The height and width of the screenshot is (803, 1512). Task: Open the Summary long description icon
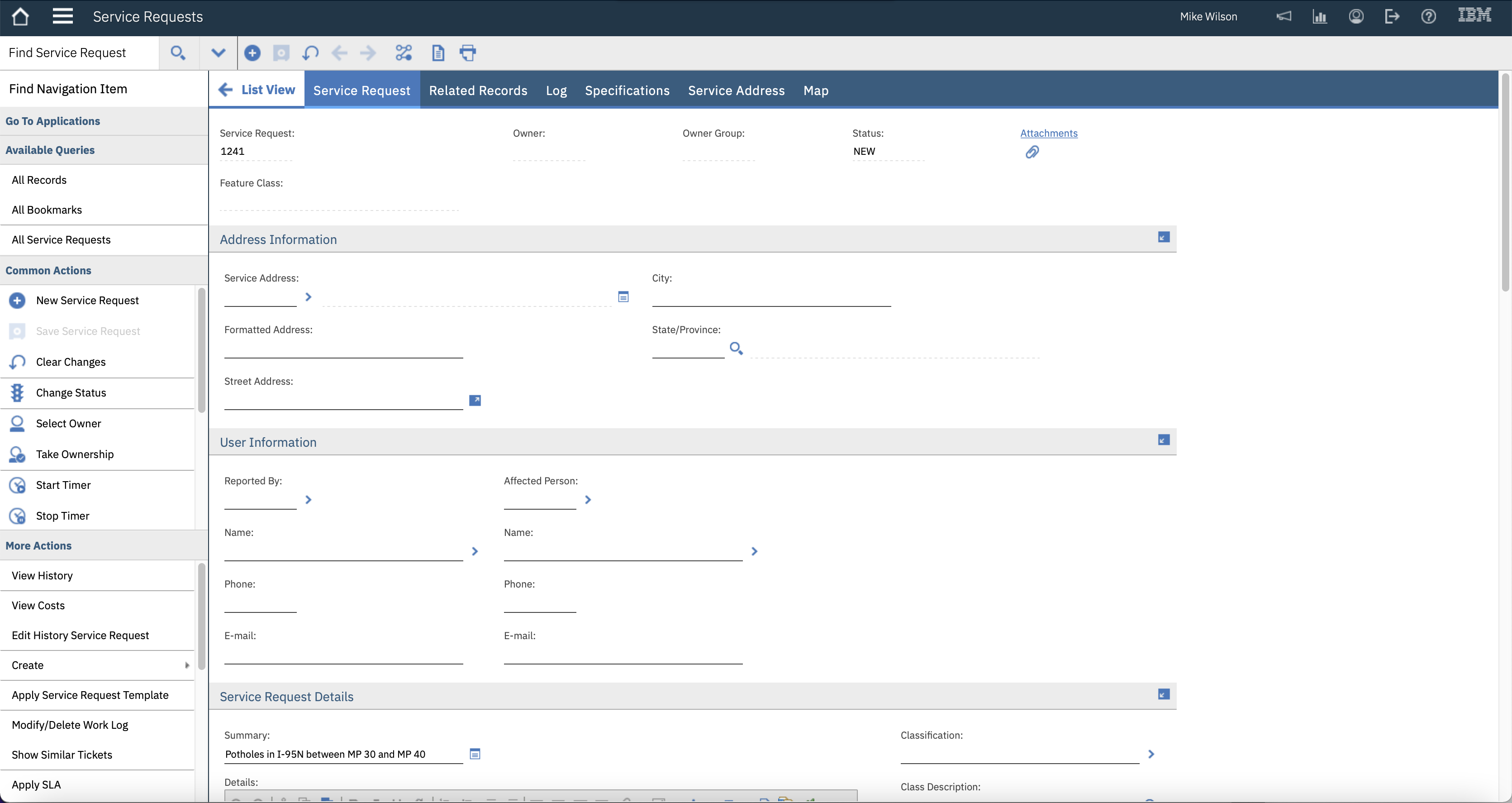click(x=475, y=754)
